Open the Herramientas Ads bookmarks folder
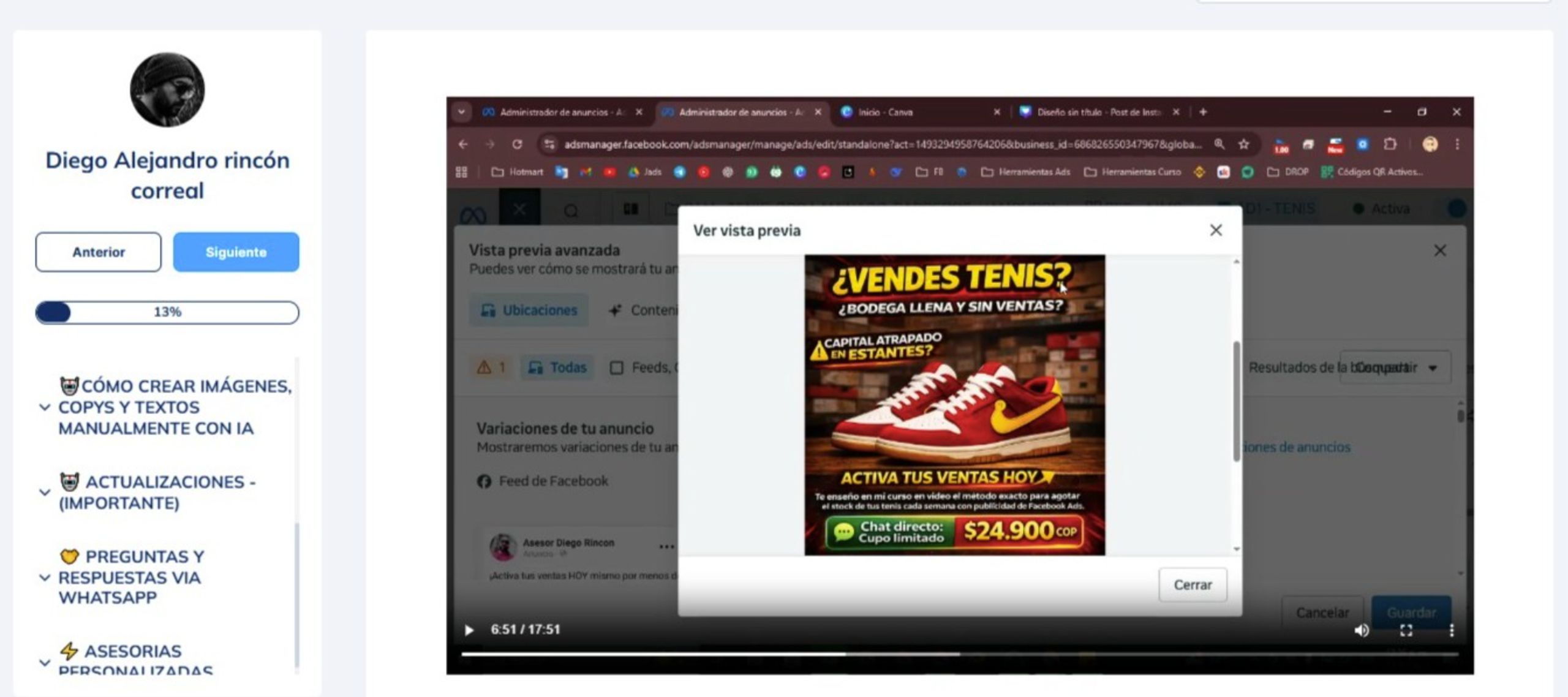This screenshot has height=697, width=1568. click(x=1026, y=172)
